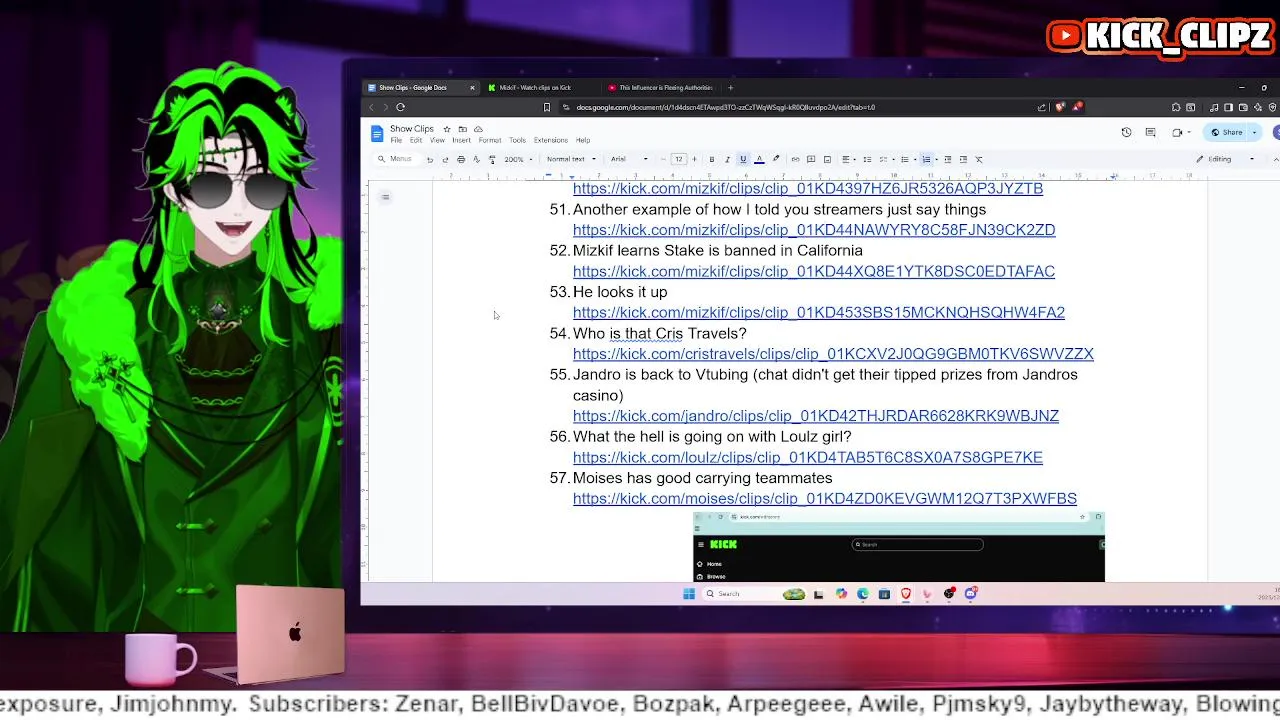
Task: Clear formatting from the toolbar
Action: click(x=979, y=159)
